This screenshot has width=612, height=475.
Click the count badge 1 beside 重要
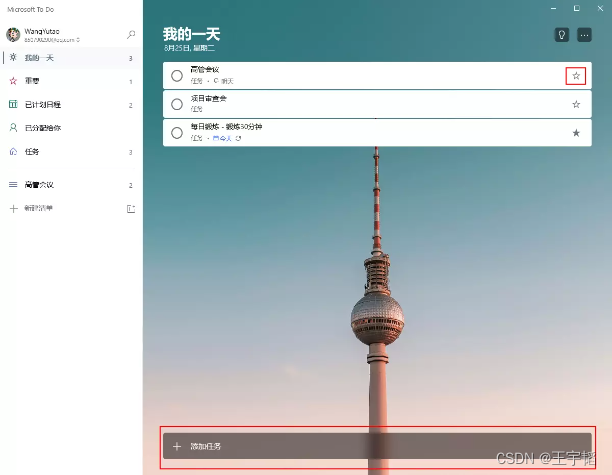coord(131,82)
